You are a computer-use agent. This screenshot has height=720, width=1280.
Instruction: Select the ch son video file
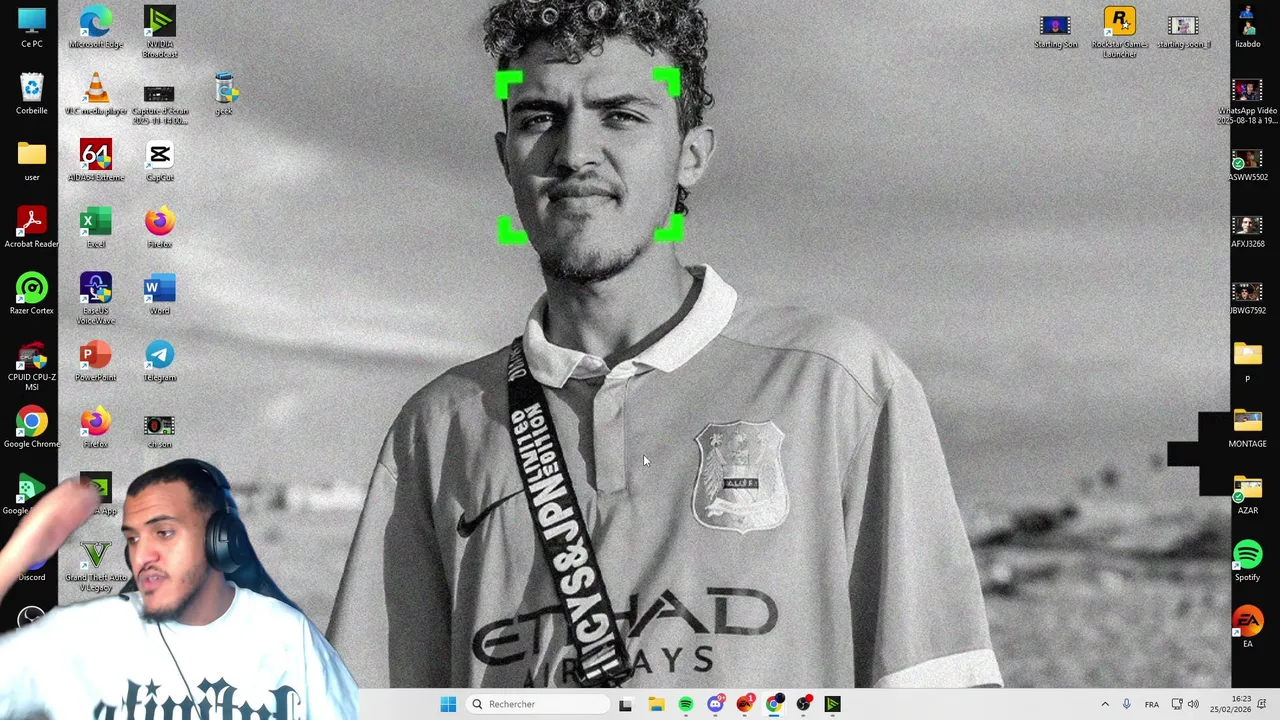(160, 431)
